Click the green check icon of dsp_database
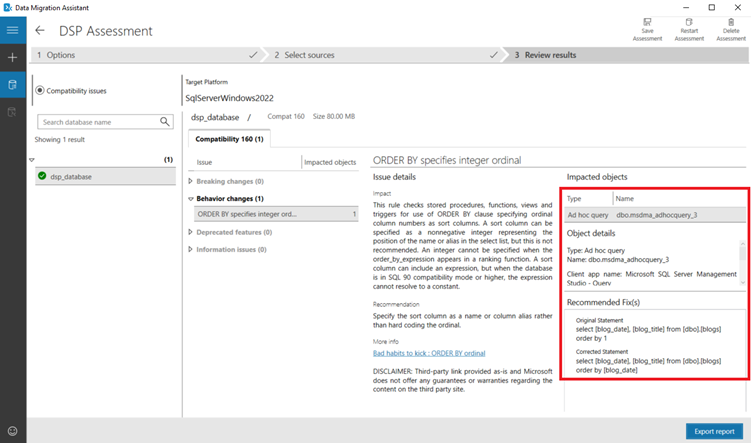The image size is (751, 443). coord(42,176)
